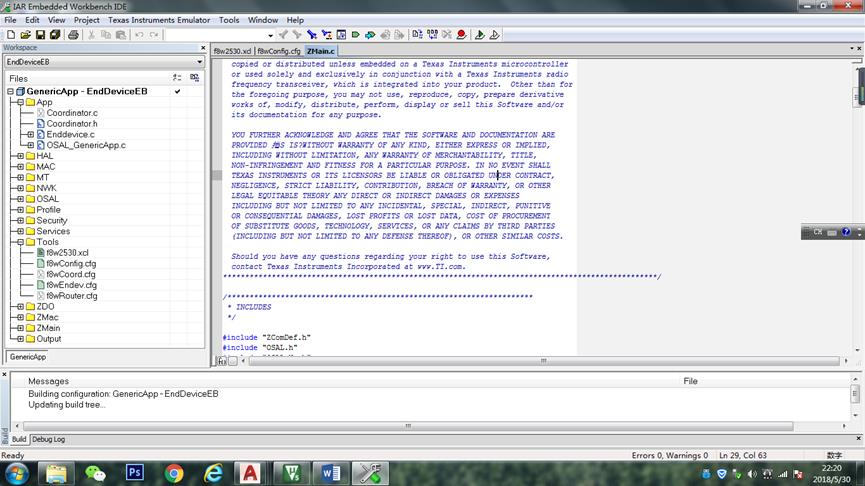Viewport: 865px width, 486px height.
Task: Close the Workspace panel
Action: pos(202,48)
